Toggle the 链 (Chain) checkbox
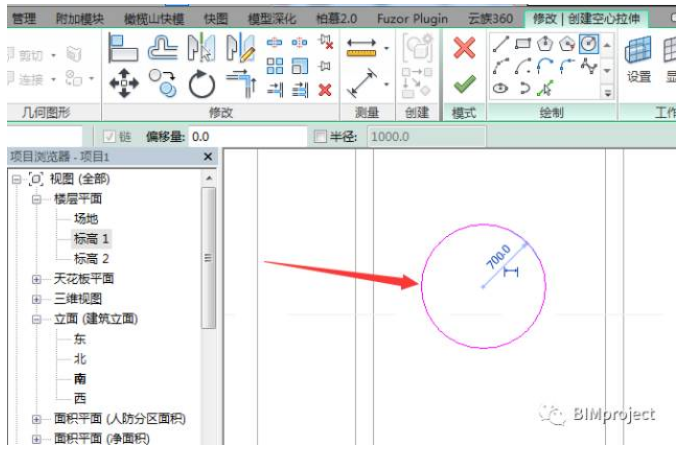The width and height of the screenshot is (680, 452). point(109,137)
